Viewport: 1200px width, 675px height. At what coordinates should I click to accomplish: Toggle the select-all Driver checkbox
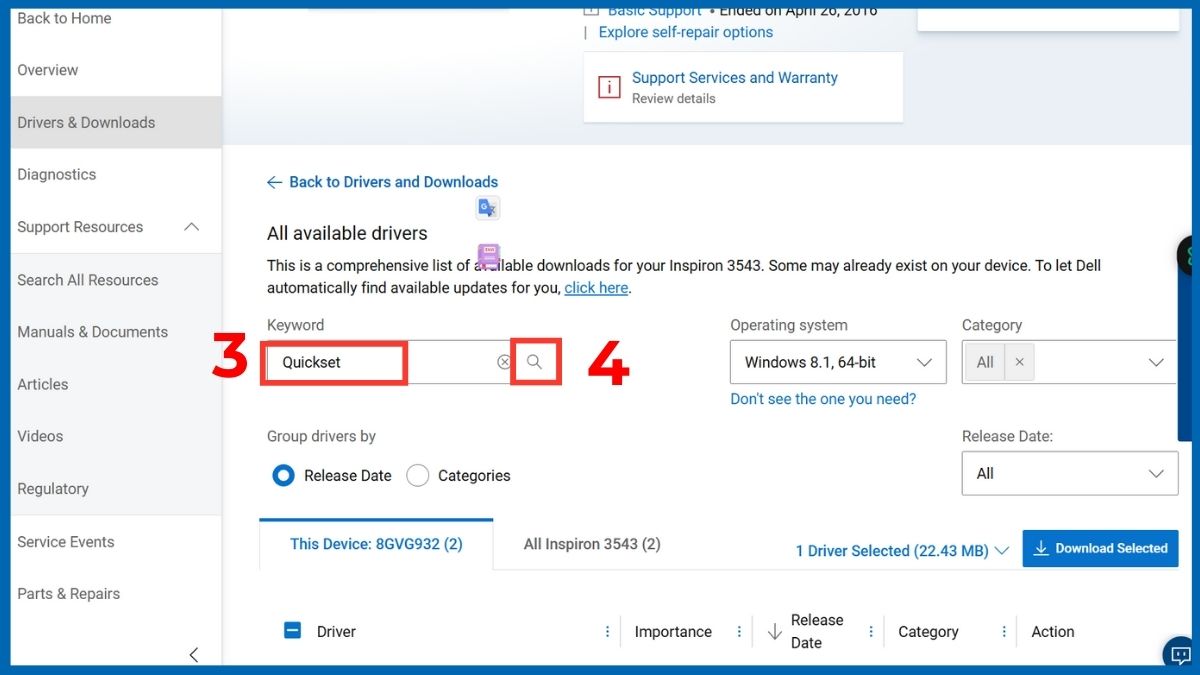pos(292,631)
